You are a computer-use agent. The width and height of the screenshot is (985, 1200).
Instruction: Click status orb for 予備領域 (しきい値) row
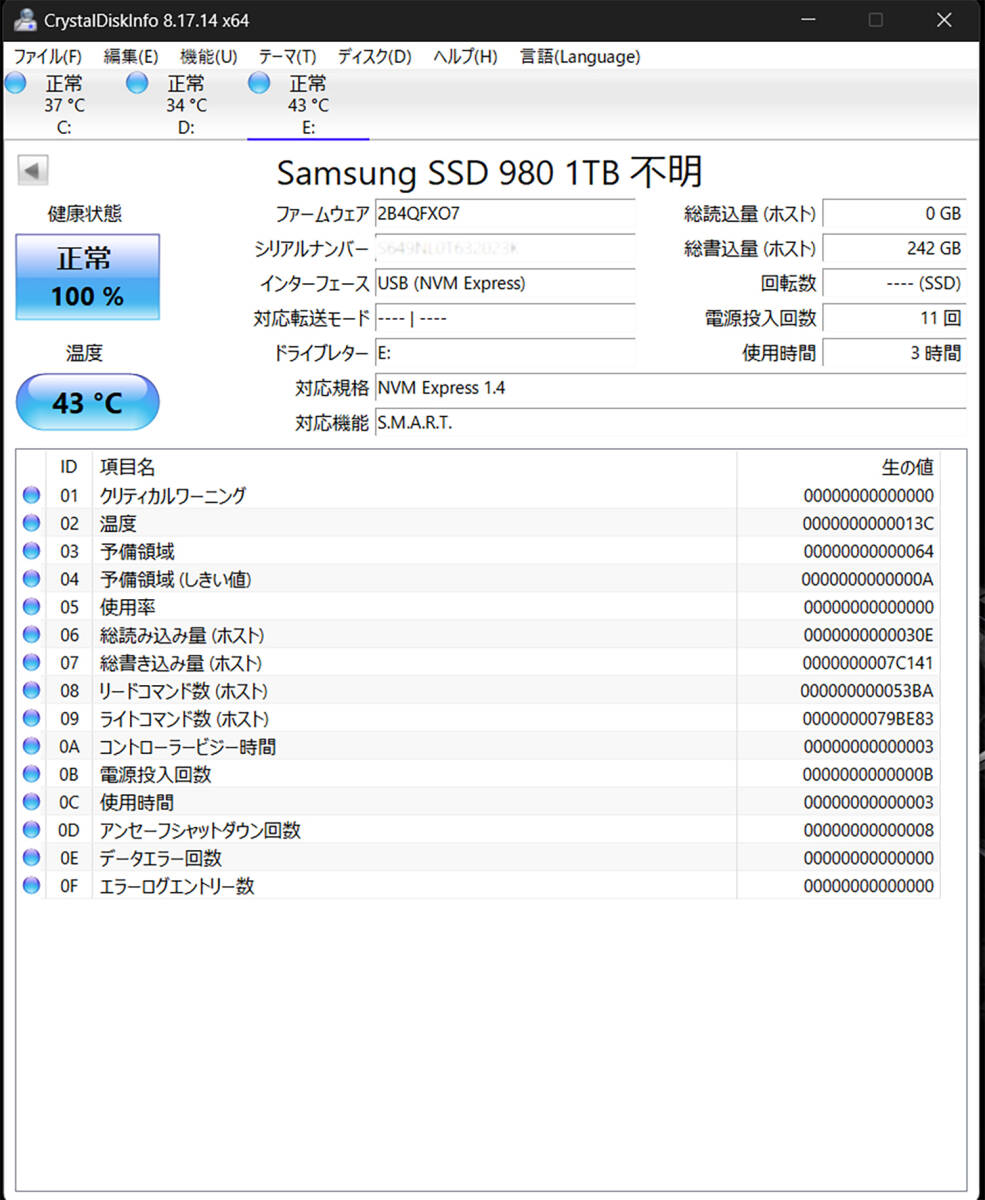click(31, 579)
